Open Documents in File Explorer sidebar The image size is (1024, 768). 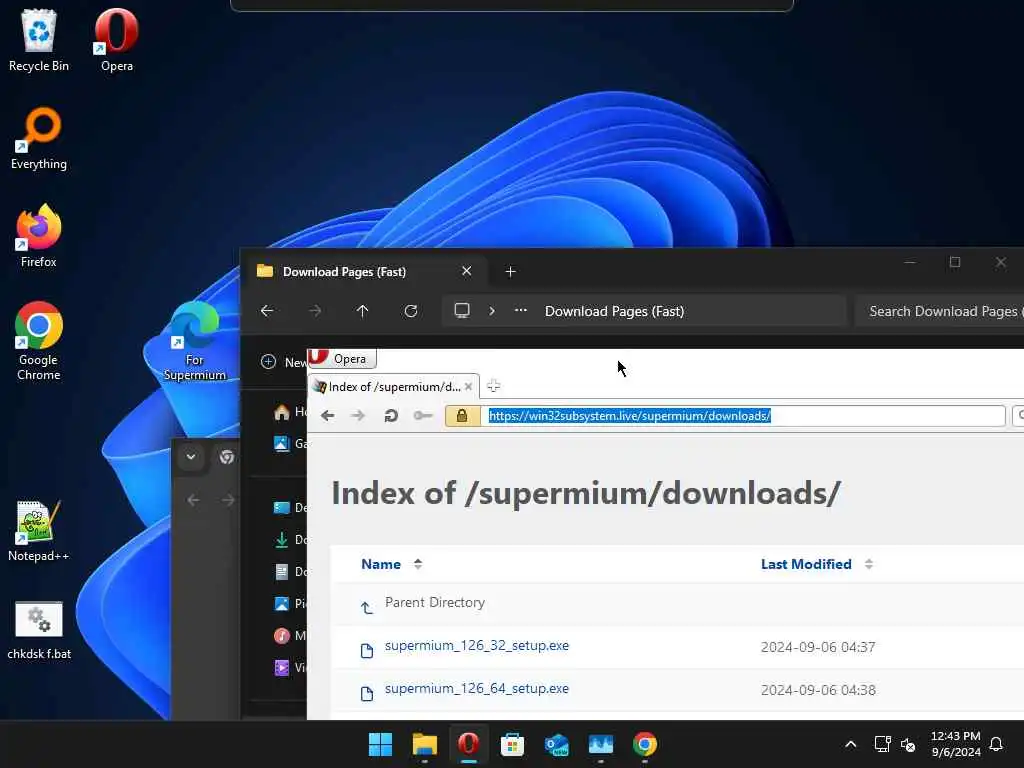click(290, 571)
